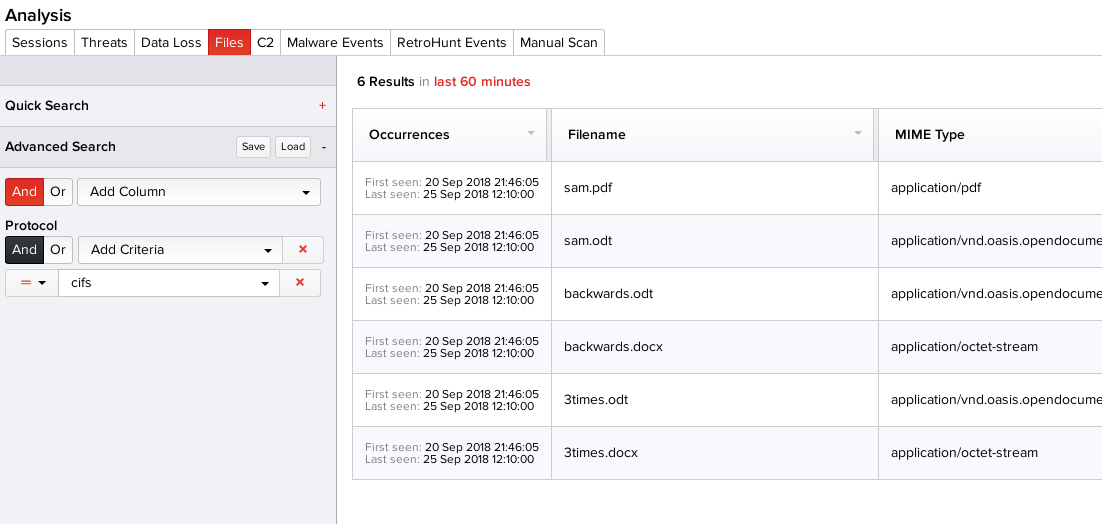The image size is (1102, 524).
Task: Delete the cifs criterion with red X
Action: click(x=300, y=283)
